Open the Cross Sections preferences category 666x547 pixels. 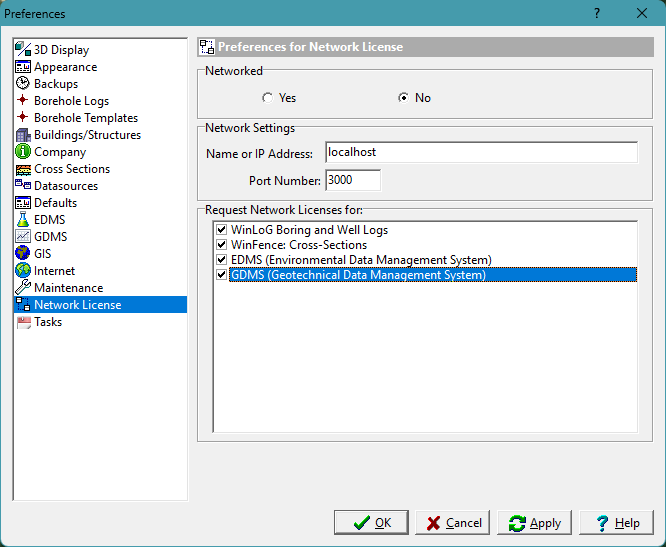[x=72, y=169]
